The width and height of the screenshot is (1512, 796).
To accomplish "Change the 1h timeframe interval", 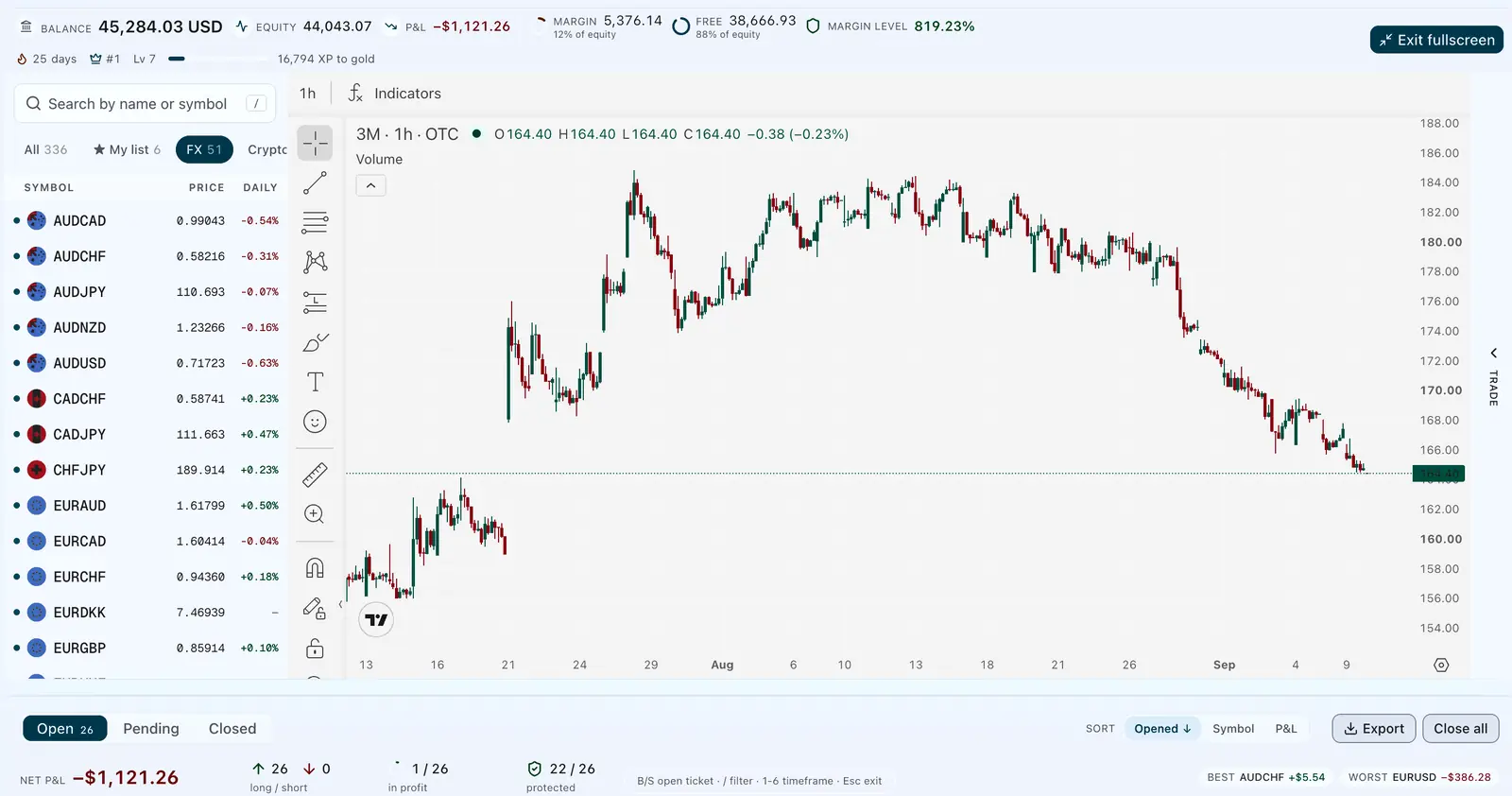I will pos(308,93).
